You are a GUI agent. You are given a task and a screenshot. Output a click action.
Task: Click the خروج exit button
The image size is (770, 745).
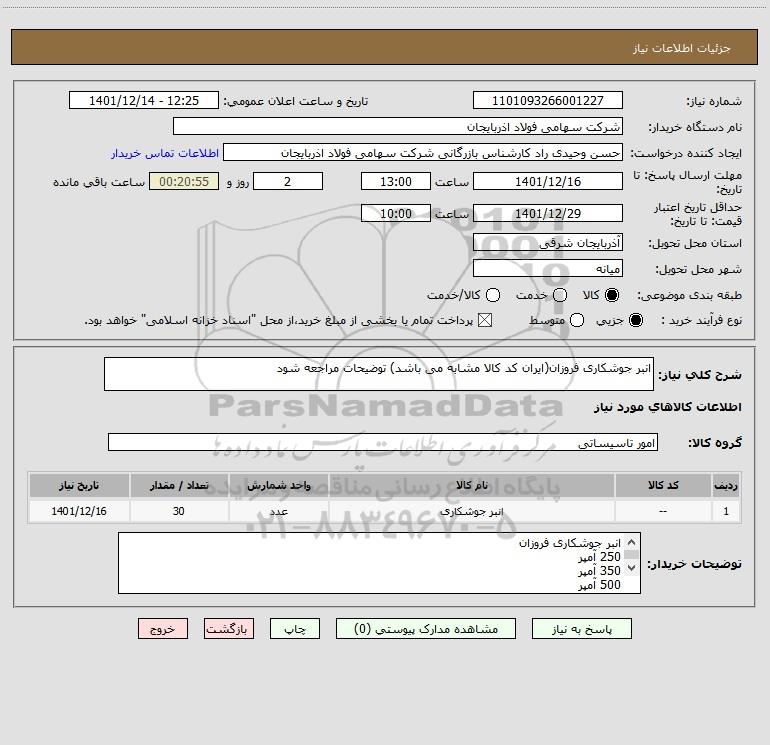(x=163, y=629)
